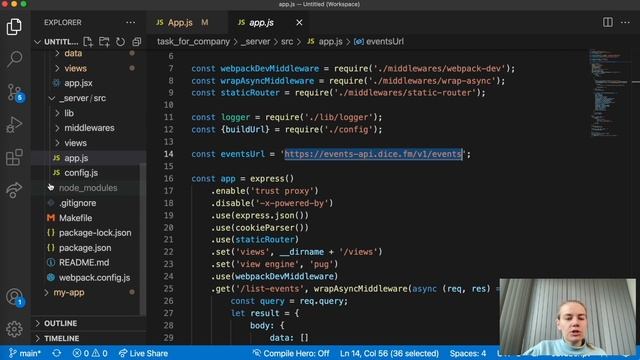Click src breadcrumb segment
Image resolution: width=640 pixels, height=360 pixels.
[x=287, y=42]
